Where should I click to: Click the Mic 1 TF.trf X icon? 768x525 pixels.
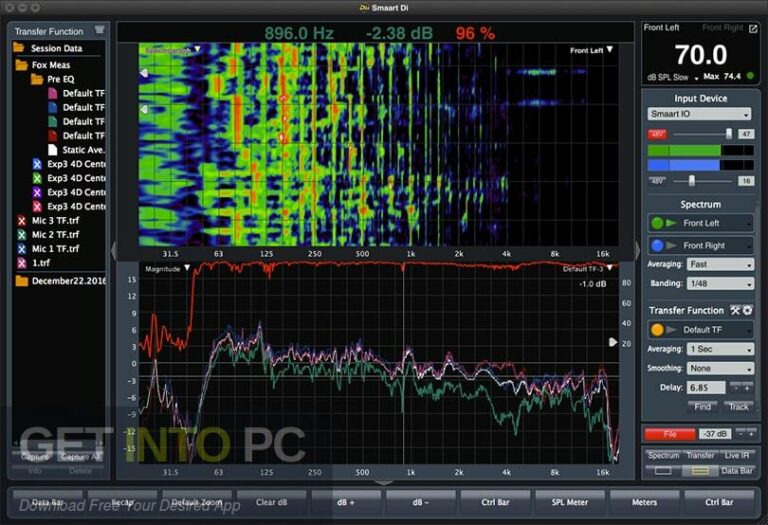click(22, 249)
